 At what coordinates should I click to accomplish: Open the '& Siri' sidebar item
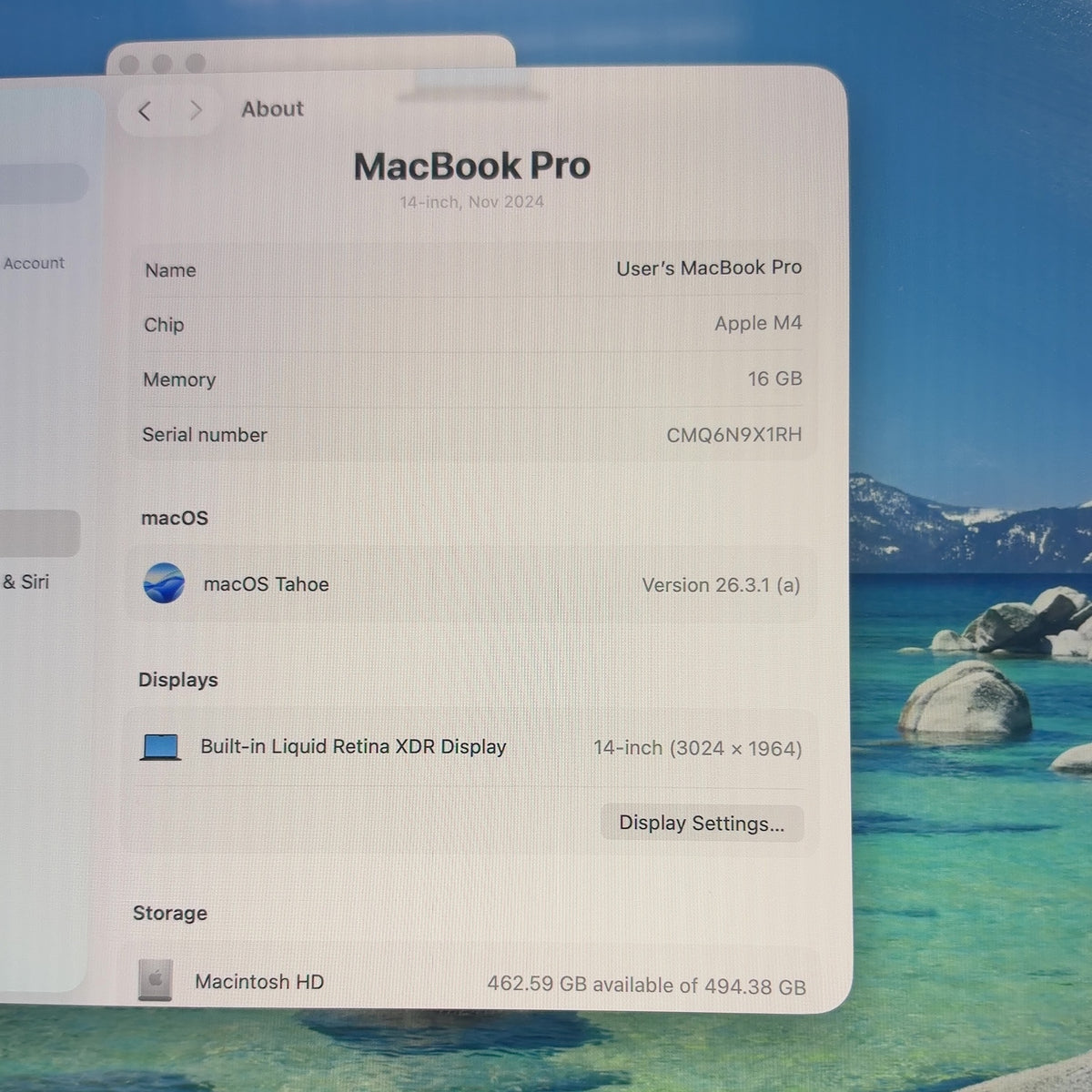pyautogui.click(x=25, y=581)
